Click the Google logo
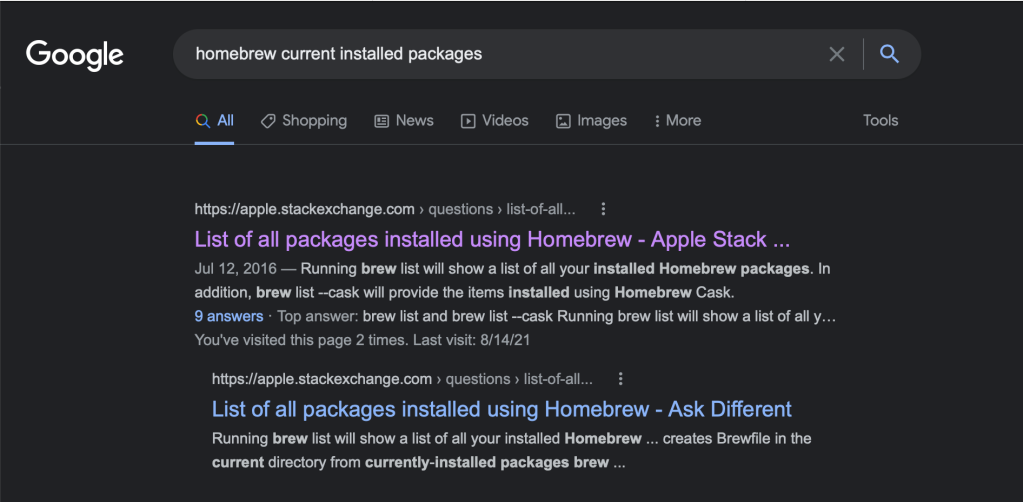 75,54
